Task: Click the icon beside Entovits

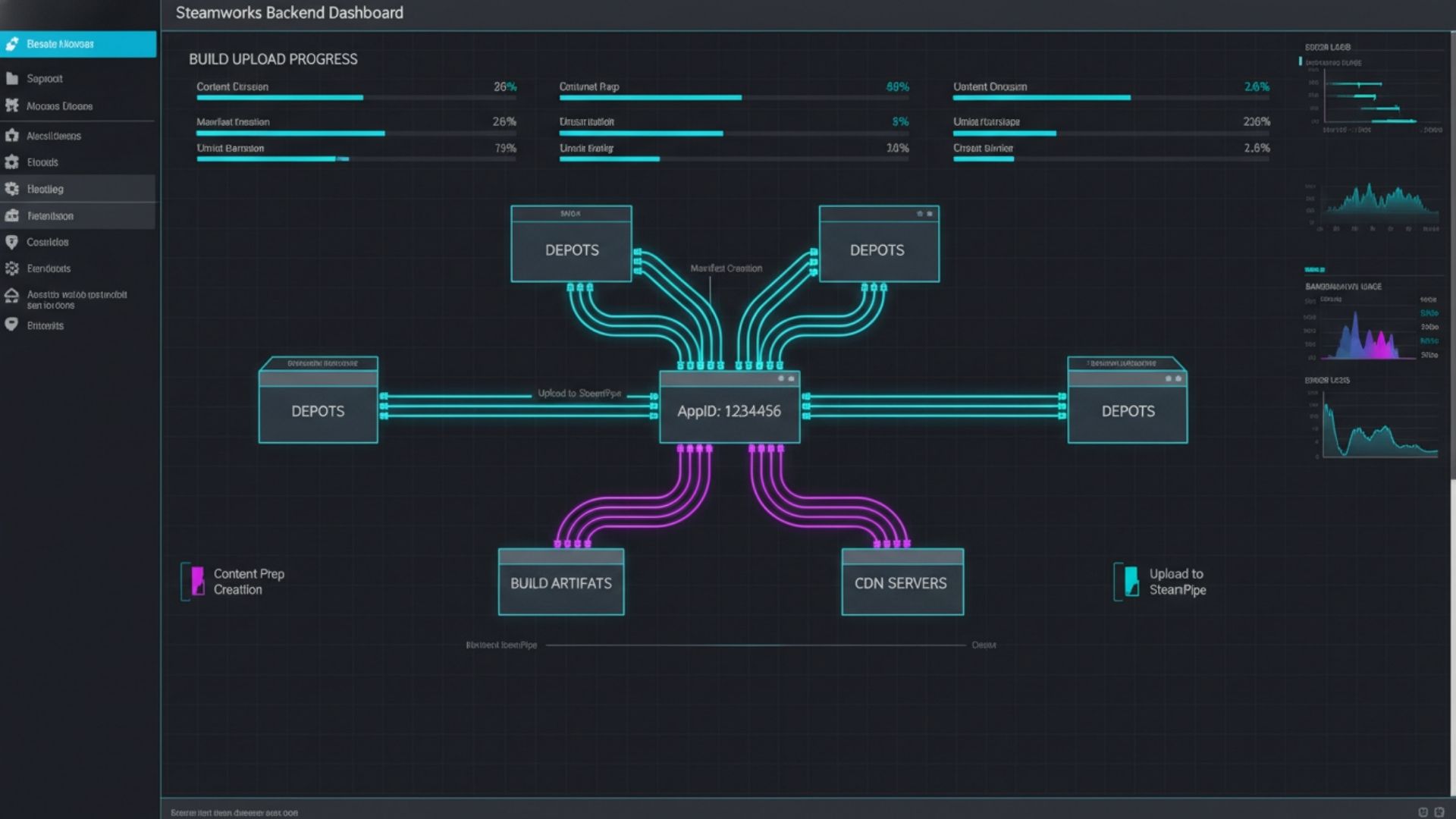Action: click(12, 325)
